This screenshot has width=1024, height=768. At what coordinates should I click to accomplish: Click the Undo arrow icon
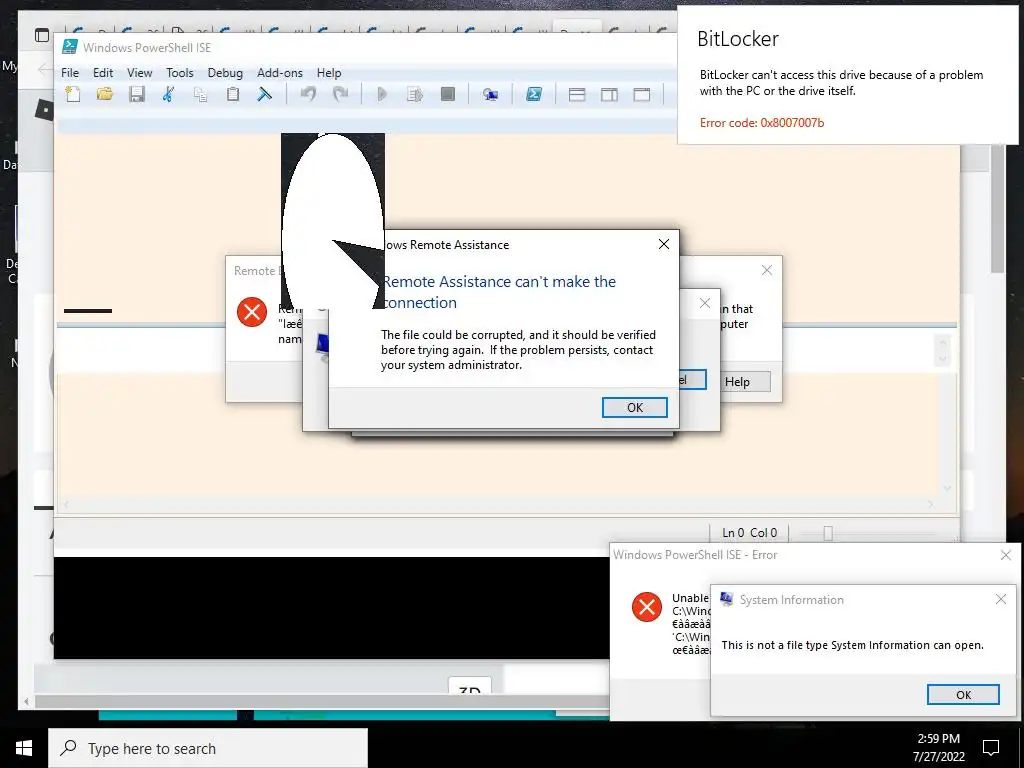click(308, 94)
